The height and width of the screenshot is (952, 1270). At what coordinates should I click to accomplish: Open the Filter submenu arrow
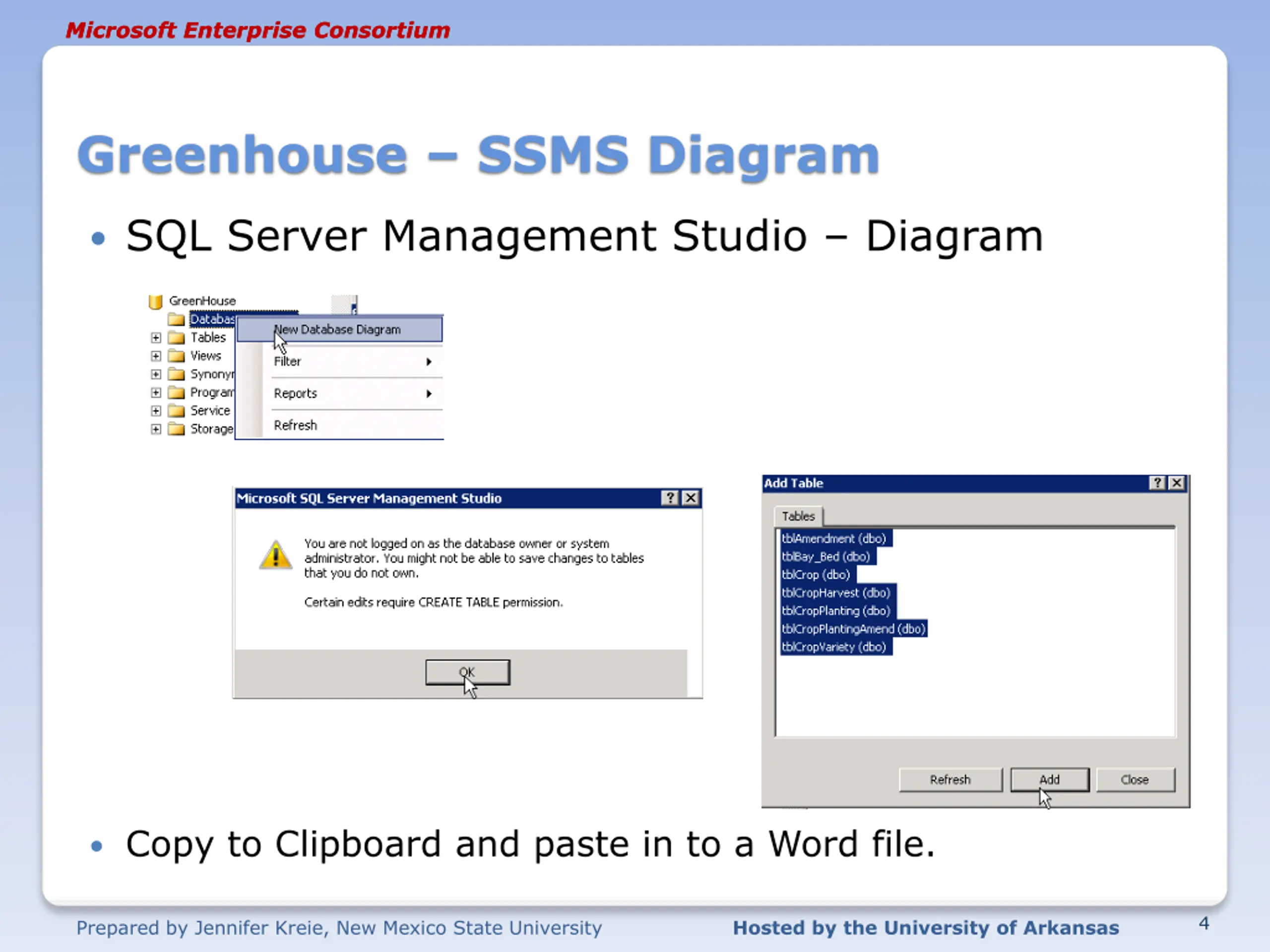pyautogui.click(x=428, y=361)
